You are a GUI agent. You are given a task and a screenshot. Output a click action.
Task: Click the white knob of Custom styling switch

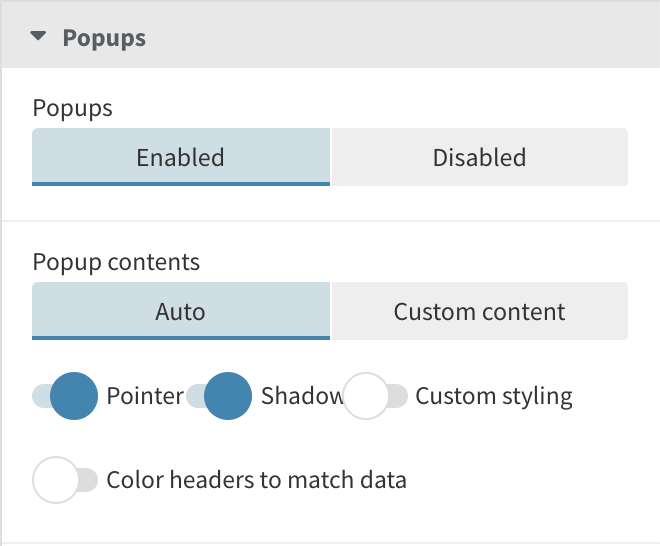[366, 396]
